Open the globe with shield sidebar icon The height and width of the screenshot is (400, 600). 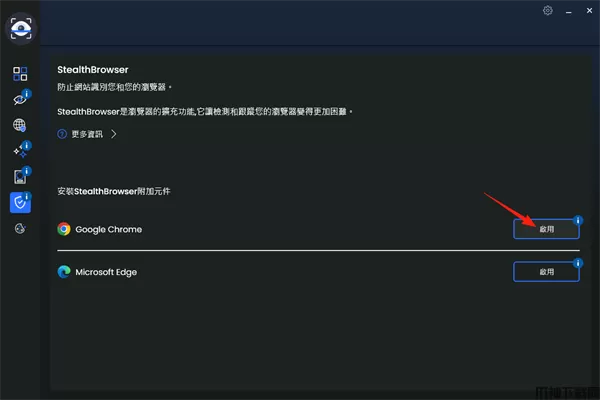pyautogui.click(x=20, y=125)
